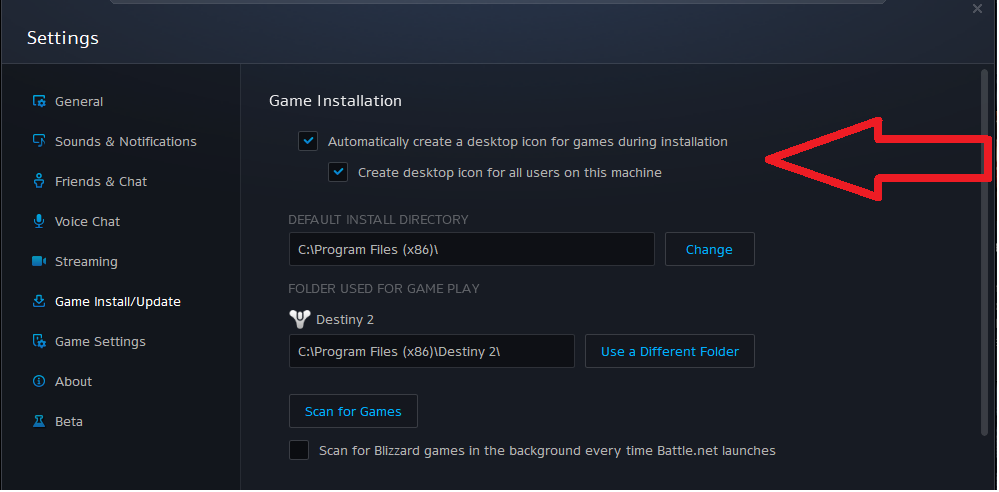Go to the Voice Chat tab
The image size is (999, 492).
[x=87, y=221]
